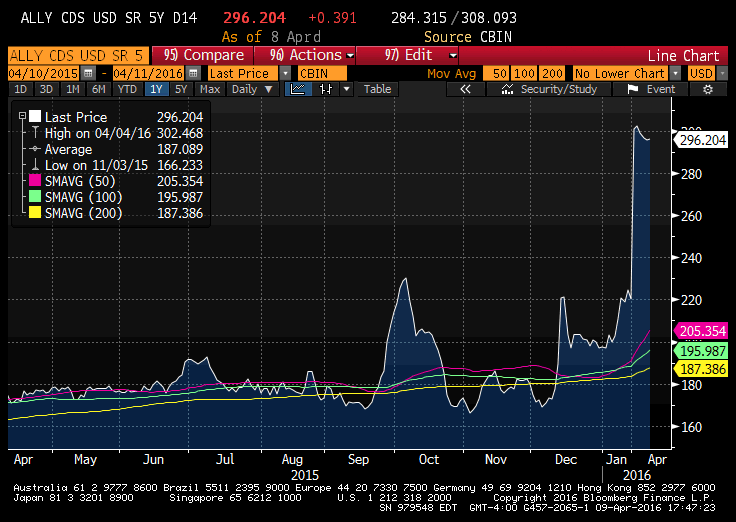
Task: Click the 195.987 SMAVG axis label
Action: pos(701,351)
